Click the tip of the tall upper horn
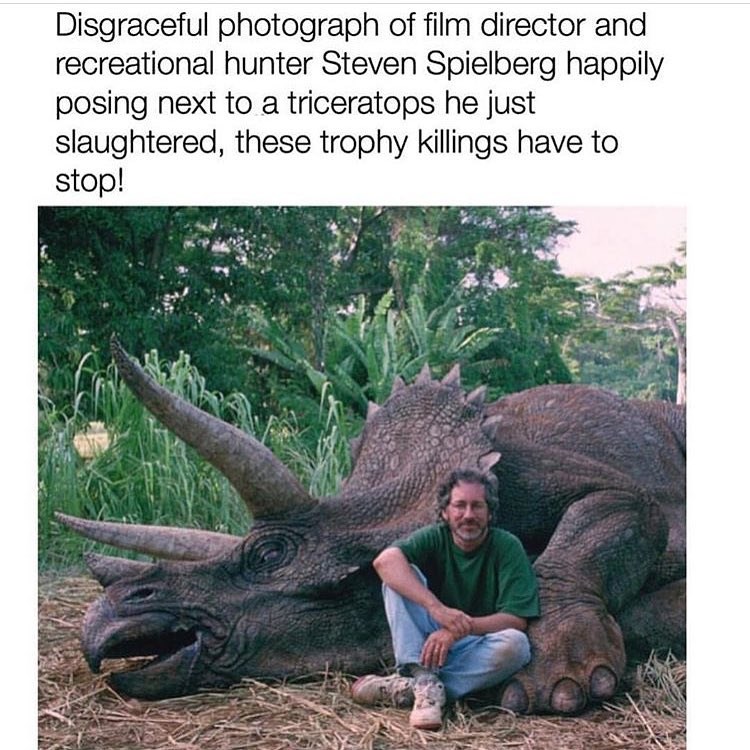750x750 pixels. [117, 347]
